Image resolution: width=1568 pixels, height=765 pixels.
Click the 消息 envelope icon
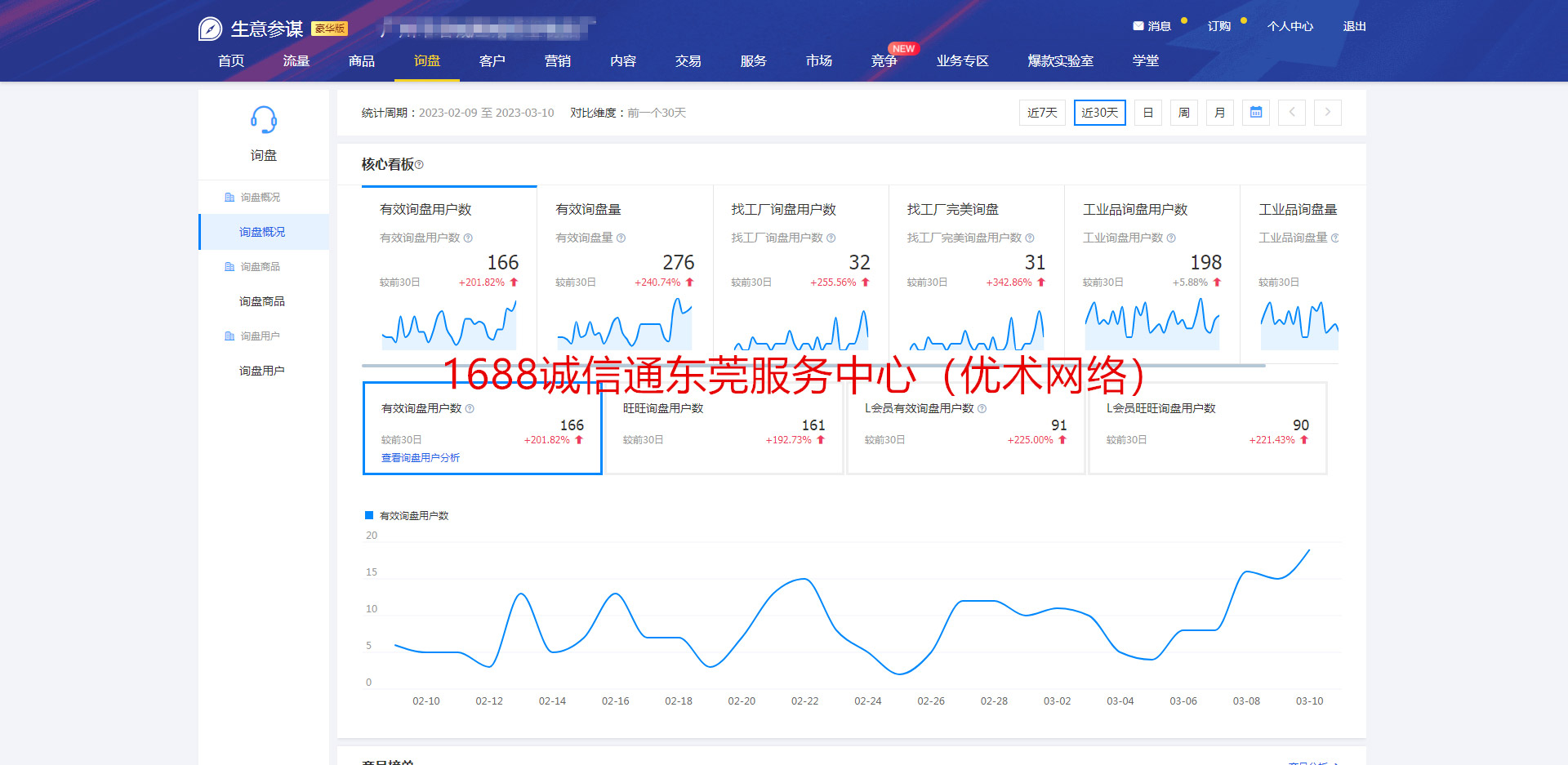tap(1138, 26)
